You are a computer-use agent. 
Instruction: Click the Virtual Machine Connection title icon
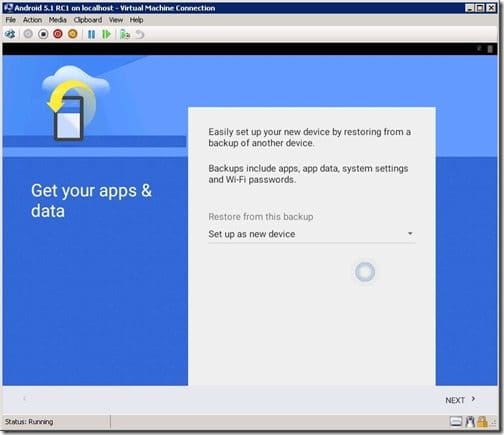[8, 8]
